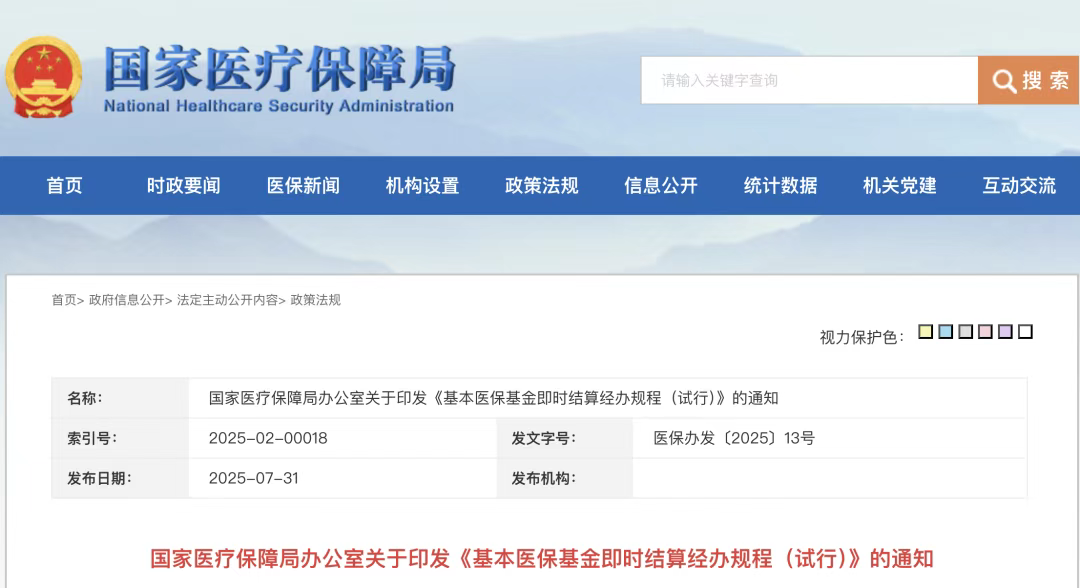The height and width of the screenshot is (588, 1080).
Task: Click the 发文字号 label cell
Action: coord(565,438)
